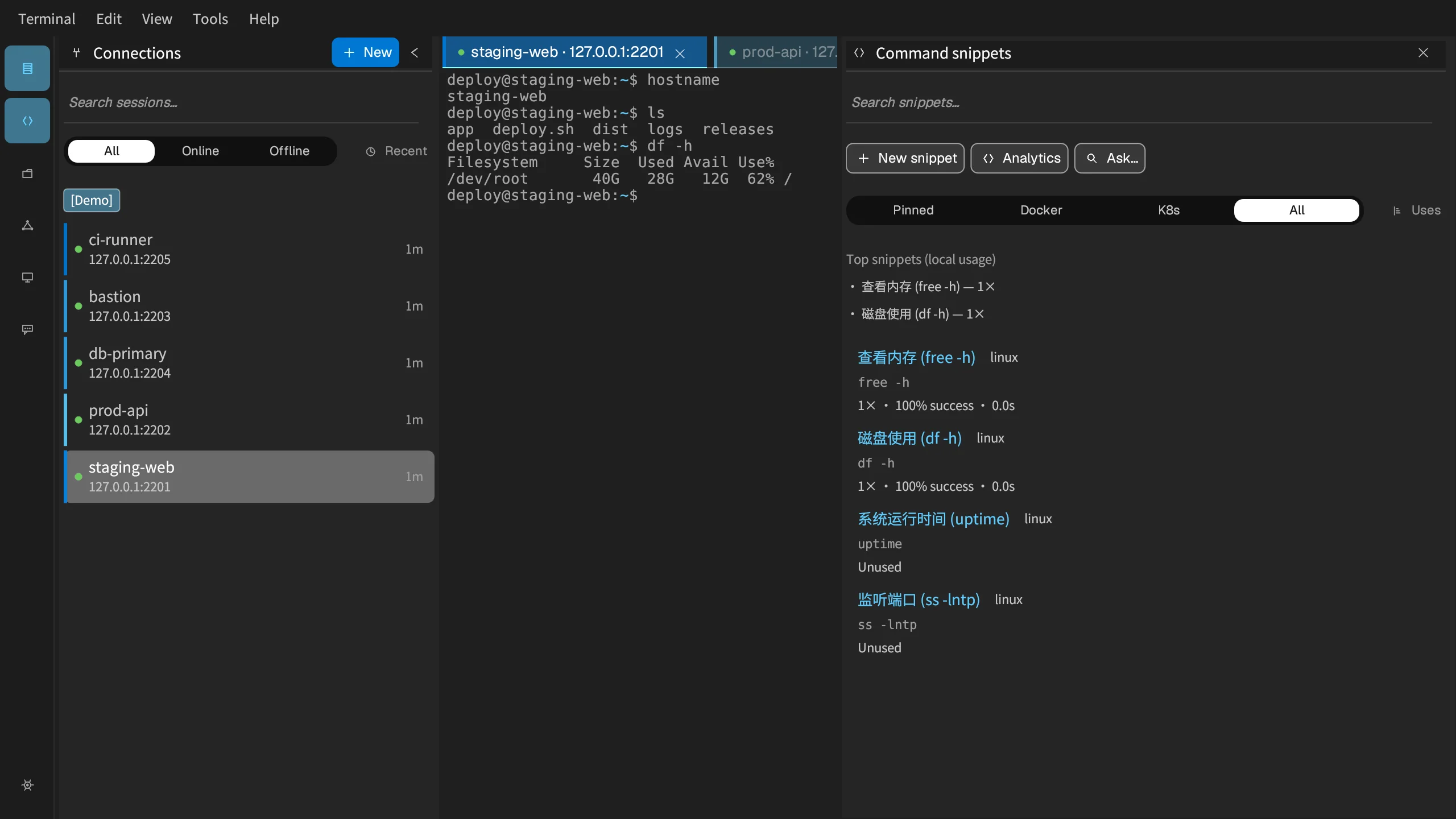Viewport: 1456px width, 819px height.
Task: Open the Tools menu
Action: [x=210, y=19]
